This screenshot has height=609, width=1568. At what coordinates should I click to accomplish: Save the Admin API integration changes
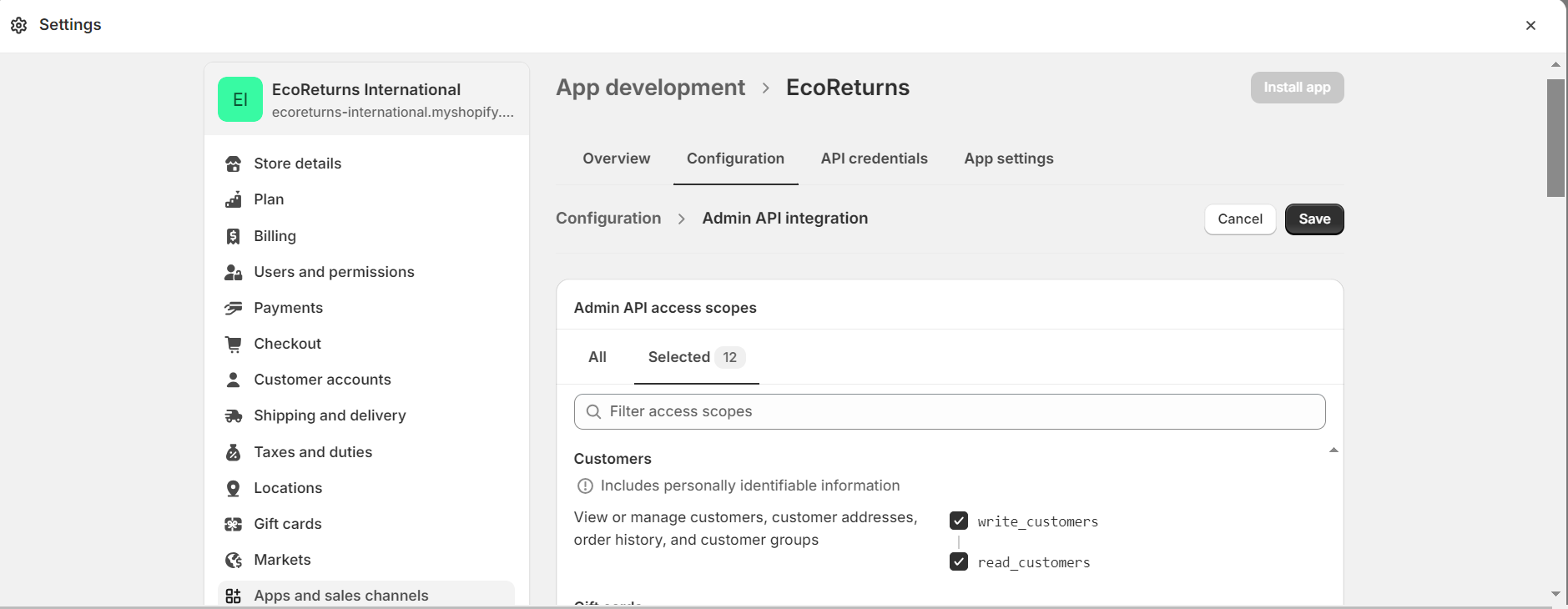[x=1313, y=219]
